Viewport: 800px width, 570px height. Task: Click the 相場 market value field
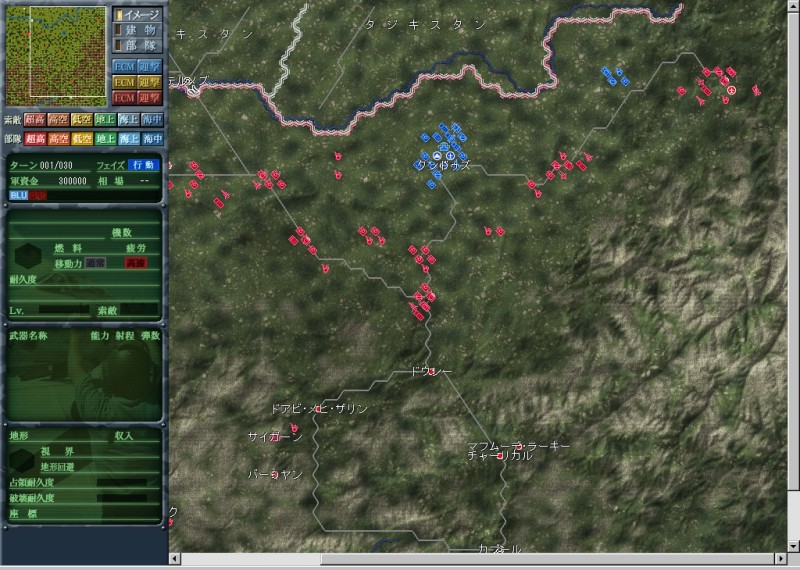(129, 181)
